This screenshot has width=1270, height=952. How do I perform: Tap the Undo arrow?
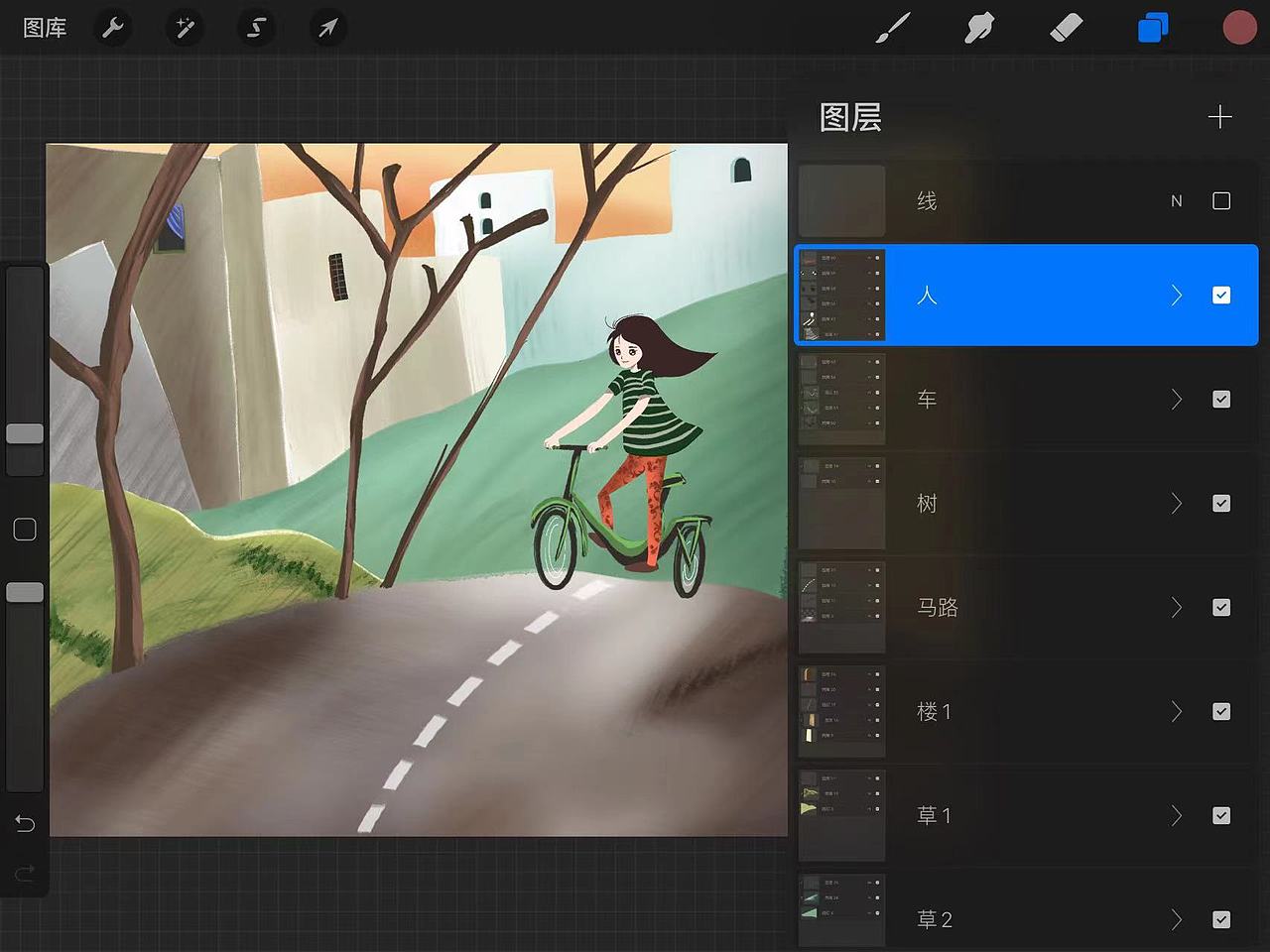25,823
